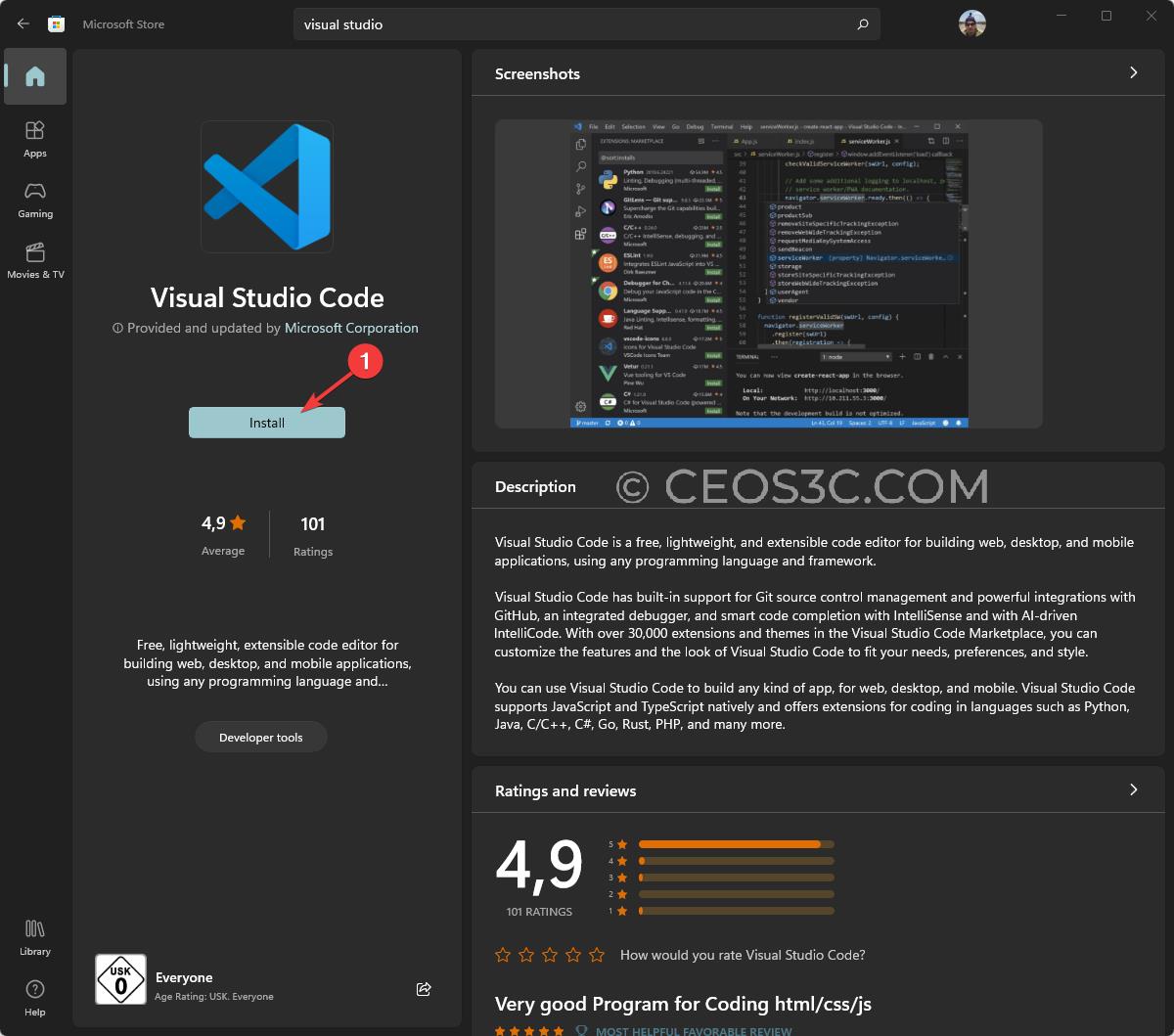
Task: Open Help in the sidebar
Action: [x=35, y=998]
